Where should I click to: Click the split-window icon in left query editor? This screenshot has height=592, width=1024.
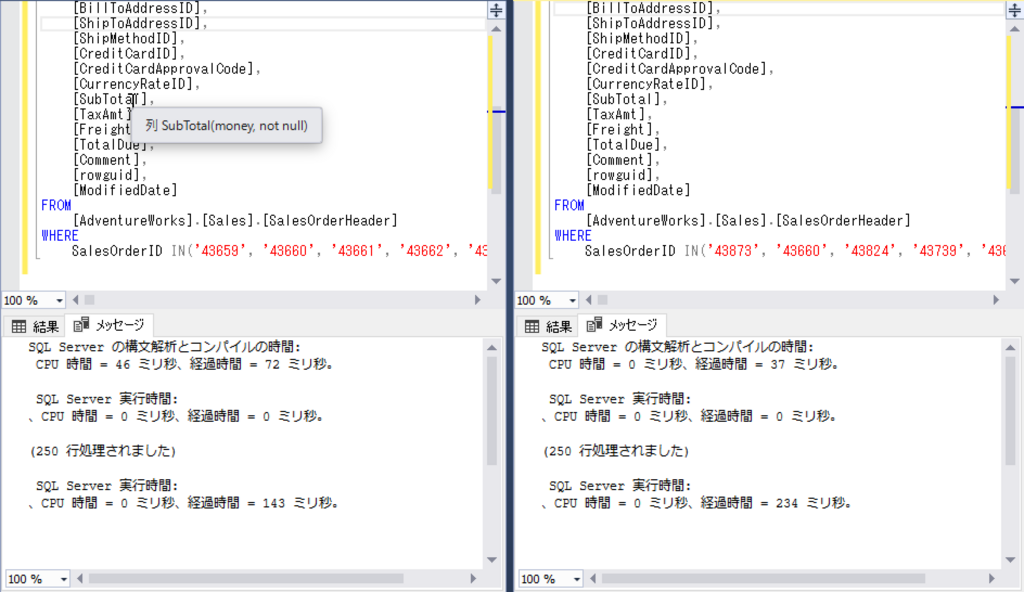(x=496, y=10)
